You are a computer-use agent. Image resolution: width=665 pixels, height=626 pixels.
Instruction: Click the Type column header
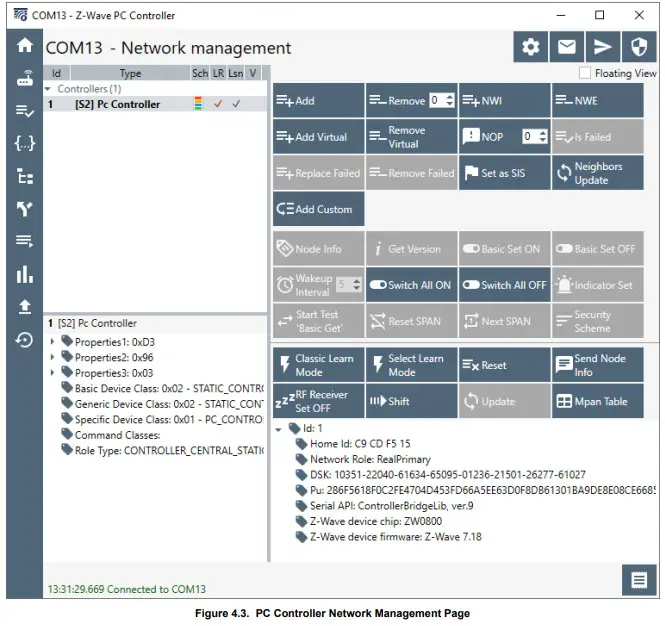[x=130, y=73]
